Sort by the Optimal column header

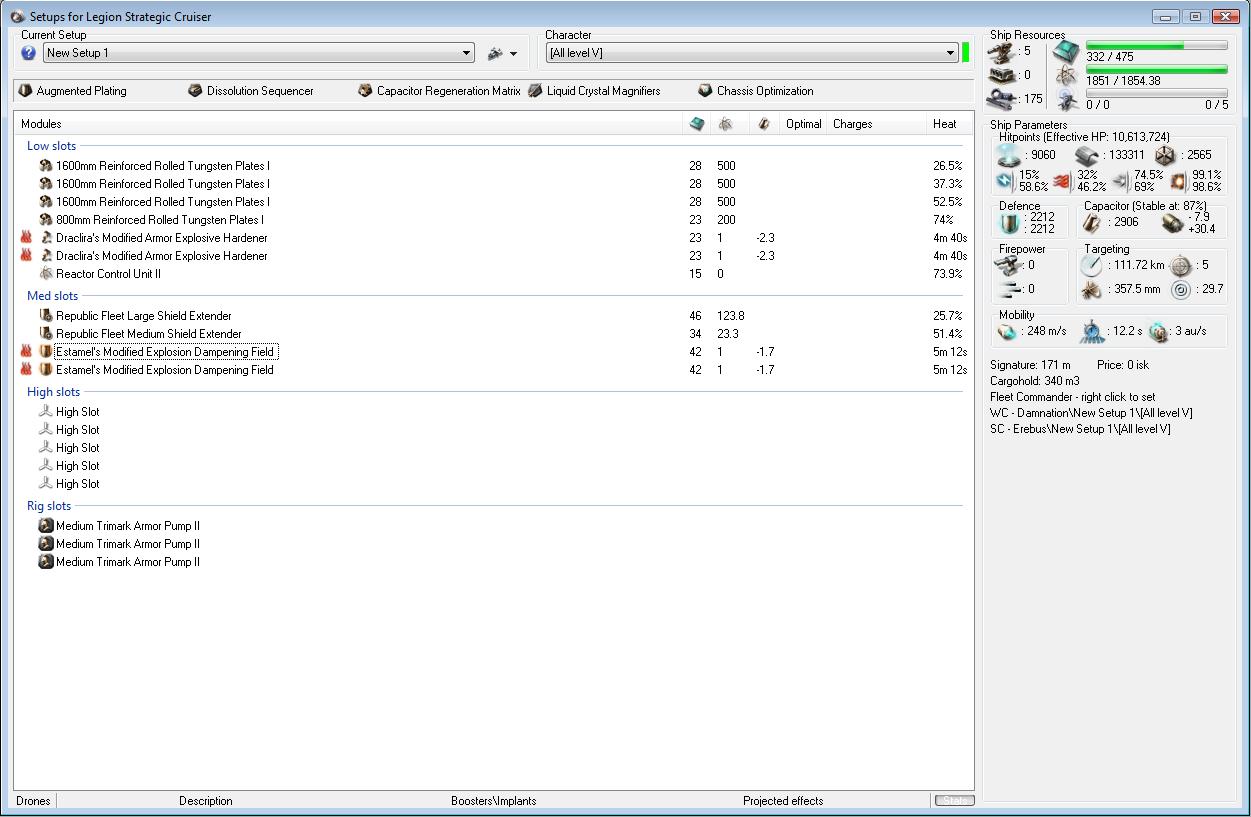pyautogui.click(x=804, y=124)
